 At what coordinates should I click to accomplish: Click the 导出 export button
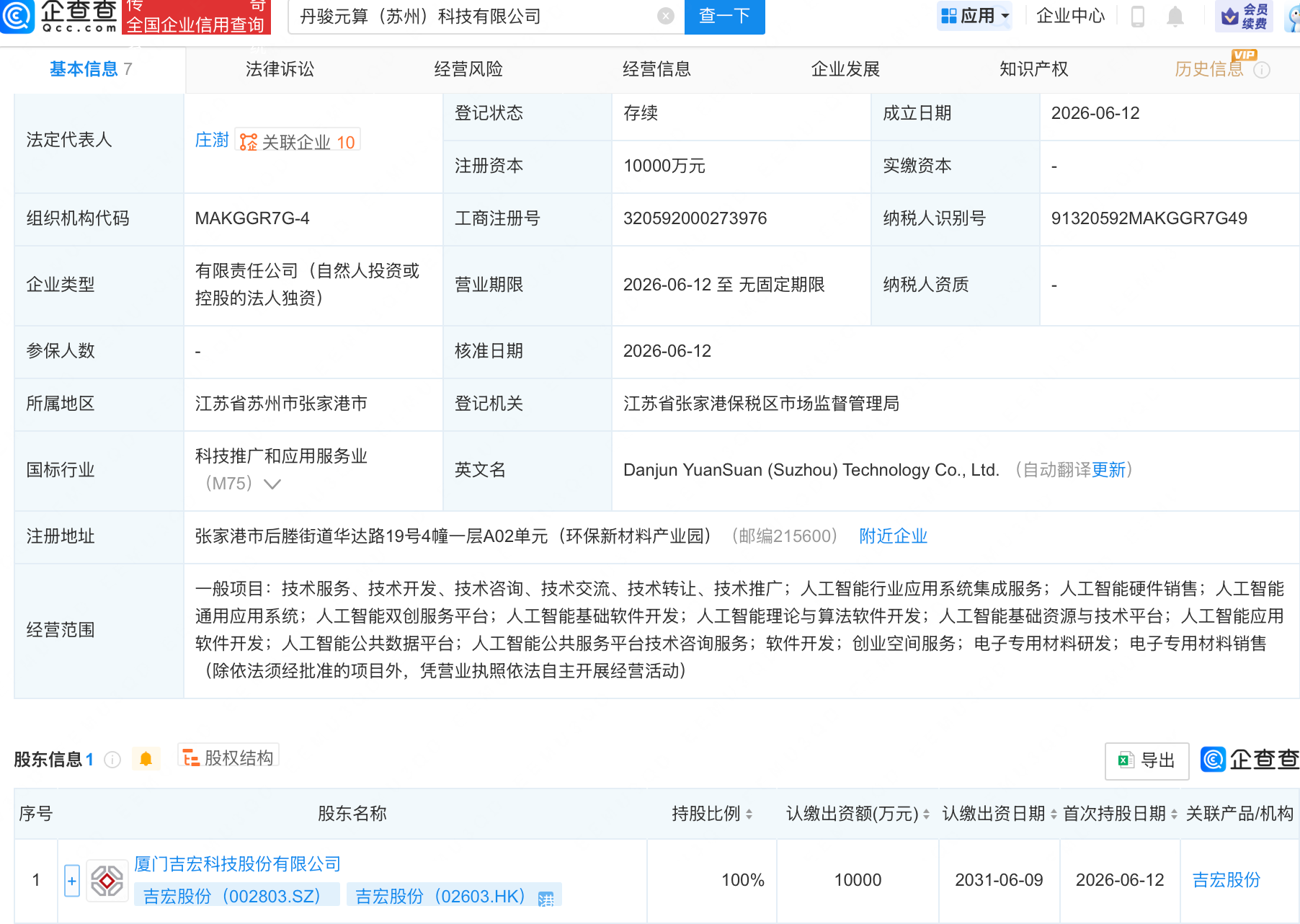1147,760
